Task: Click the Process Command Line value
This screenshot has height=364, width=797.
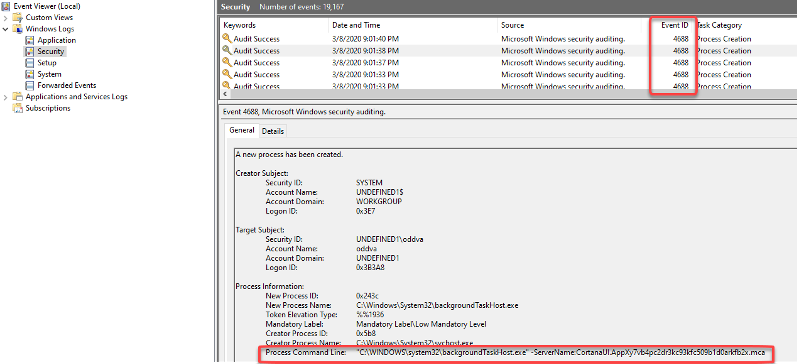Action: coord(561,352)
